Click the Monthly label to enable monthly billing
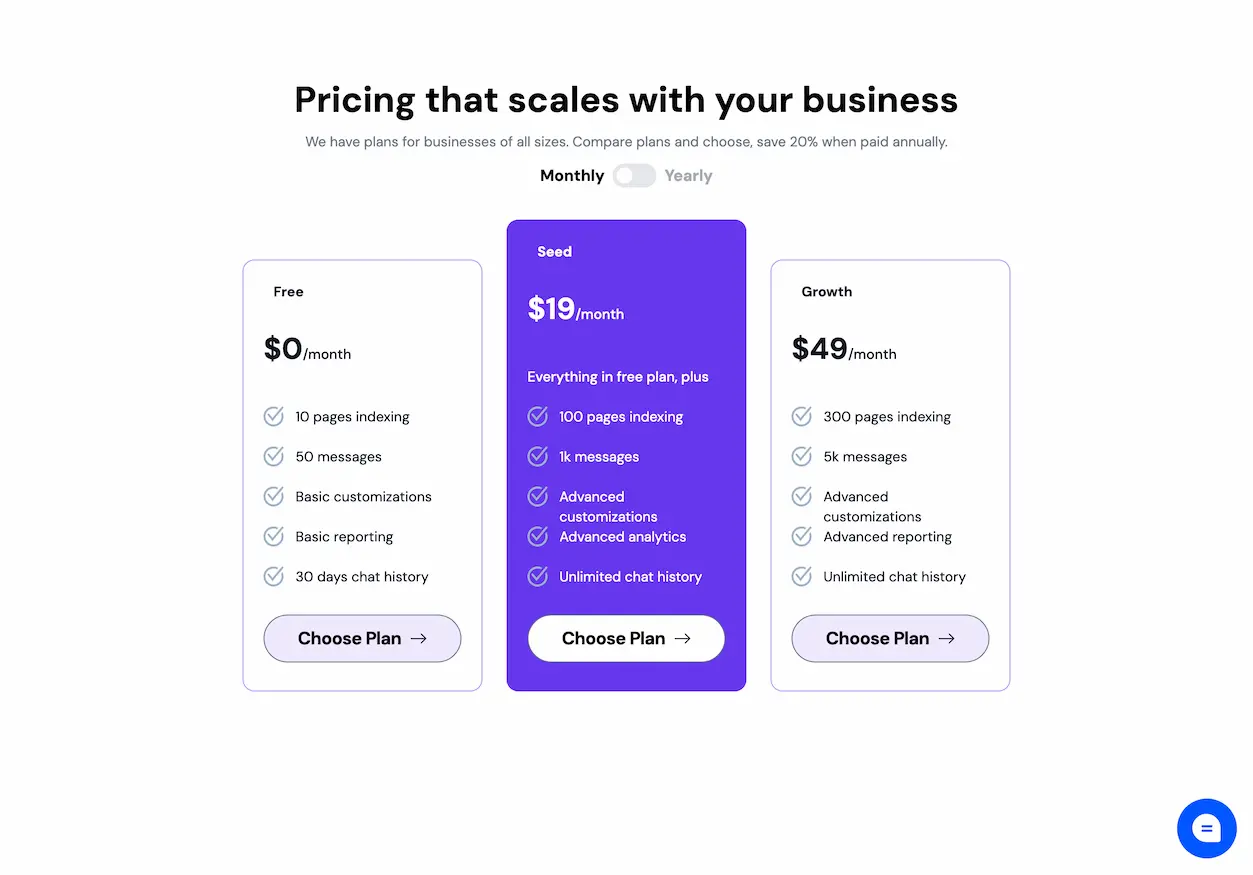The width and height of the screenshot is (1253, 875). [571, 175]
